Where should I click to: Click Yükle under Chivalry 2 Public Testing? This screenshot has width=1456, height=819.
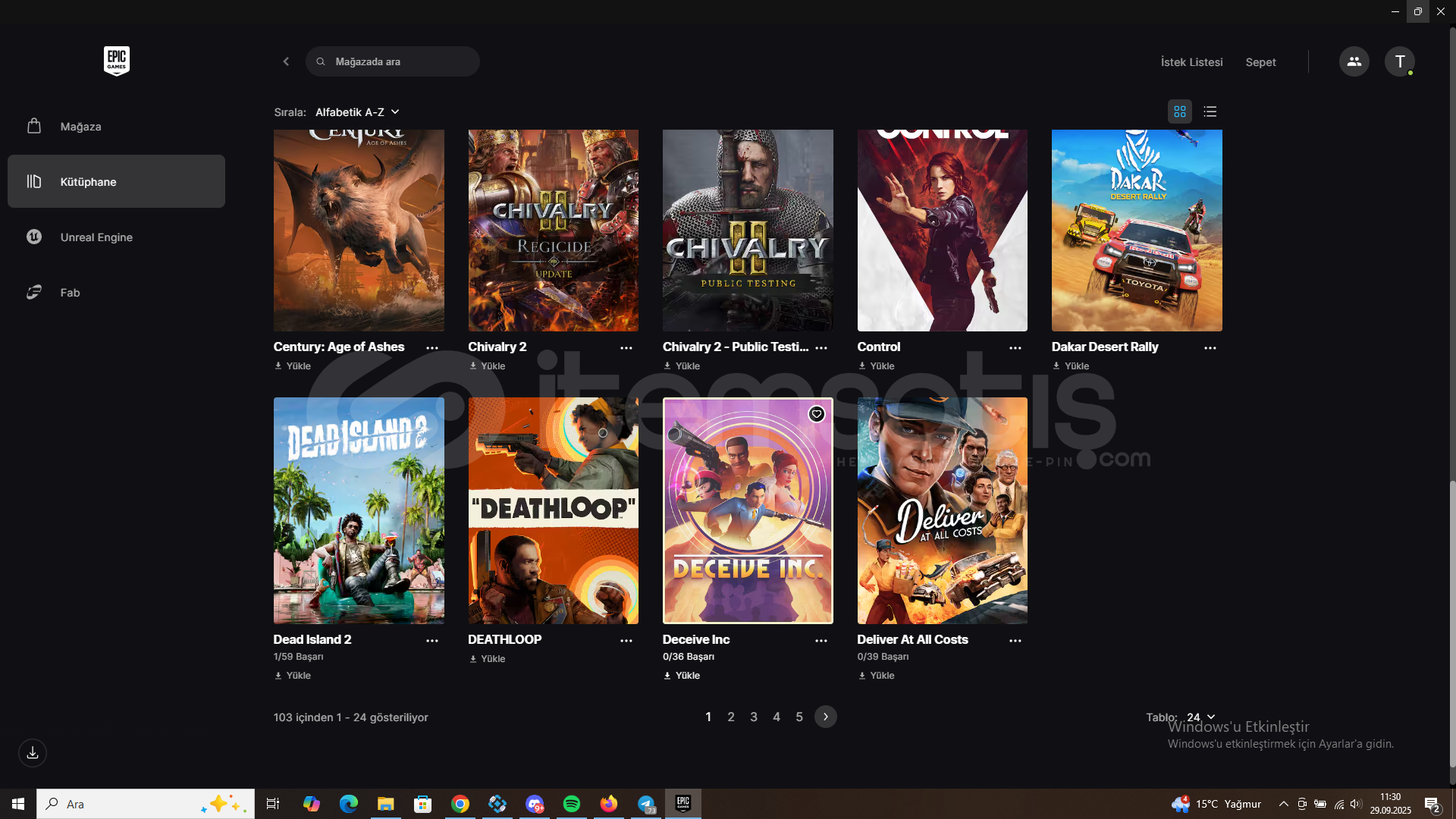point(682,366)
